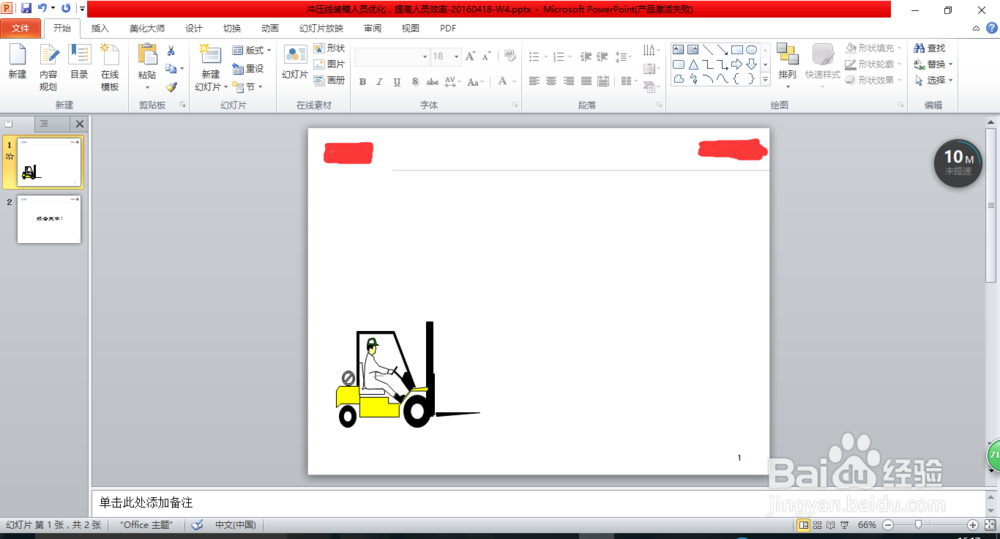This screenshot has height=539, width=1000.
Task: Switch to the 插入 insert tab
Action: (x=100, y=28)
